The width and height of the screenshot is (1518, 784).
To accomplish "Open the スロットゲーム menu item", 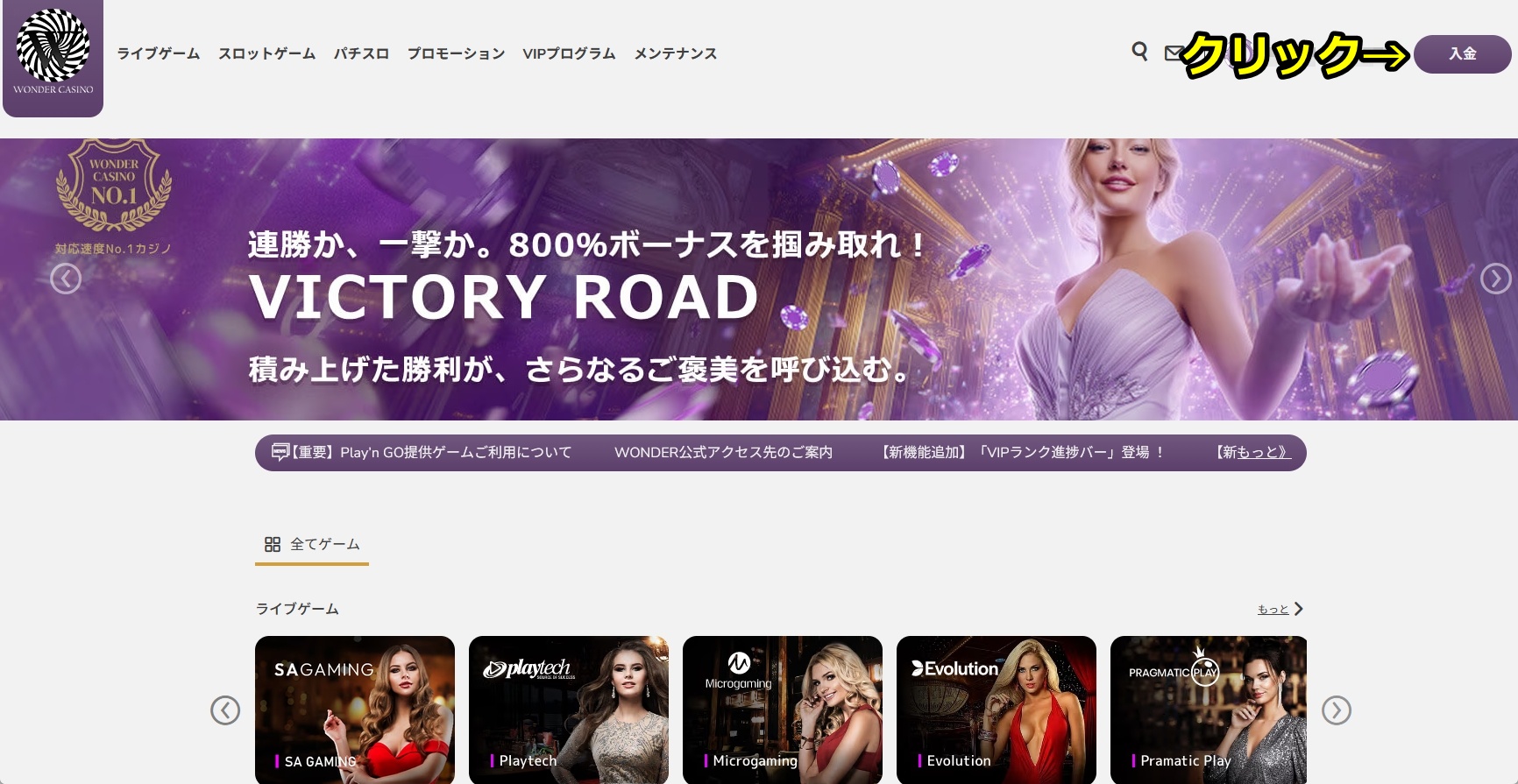I will (x=266, y=53).
